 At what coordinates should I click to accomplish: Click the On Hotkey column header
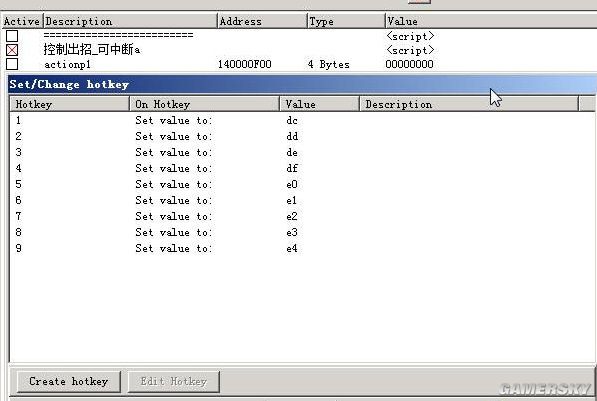(x=204, y=104)
